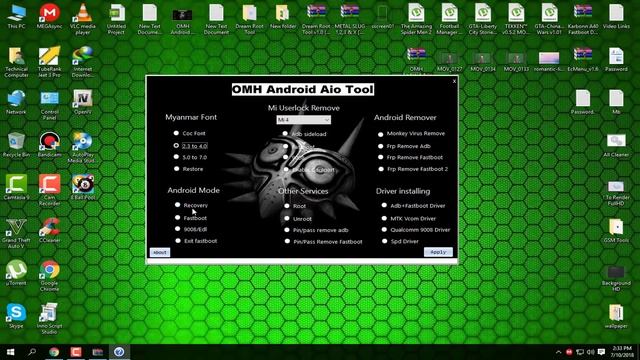
Task: Choose the Qualcomm 9008 Driver option
Action: tap(384, 230)
